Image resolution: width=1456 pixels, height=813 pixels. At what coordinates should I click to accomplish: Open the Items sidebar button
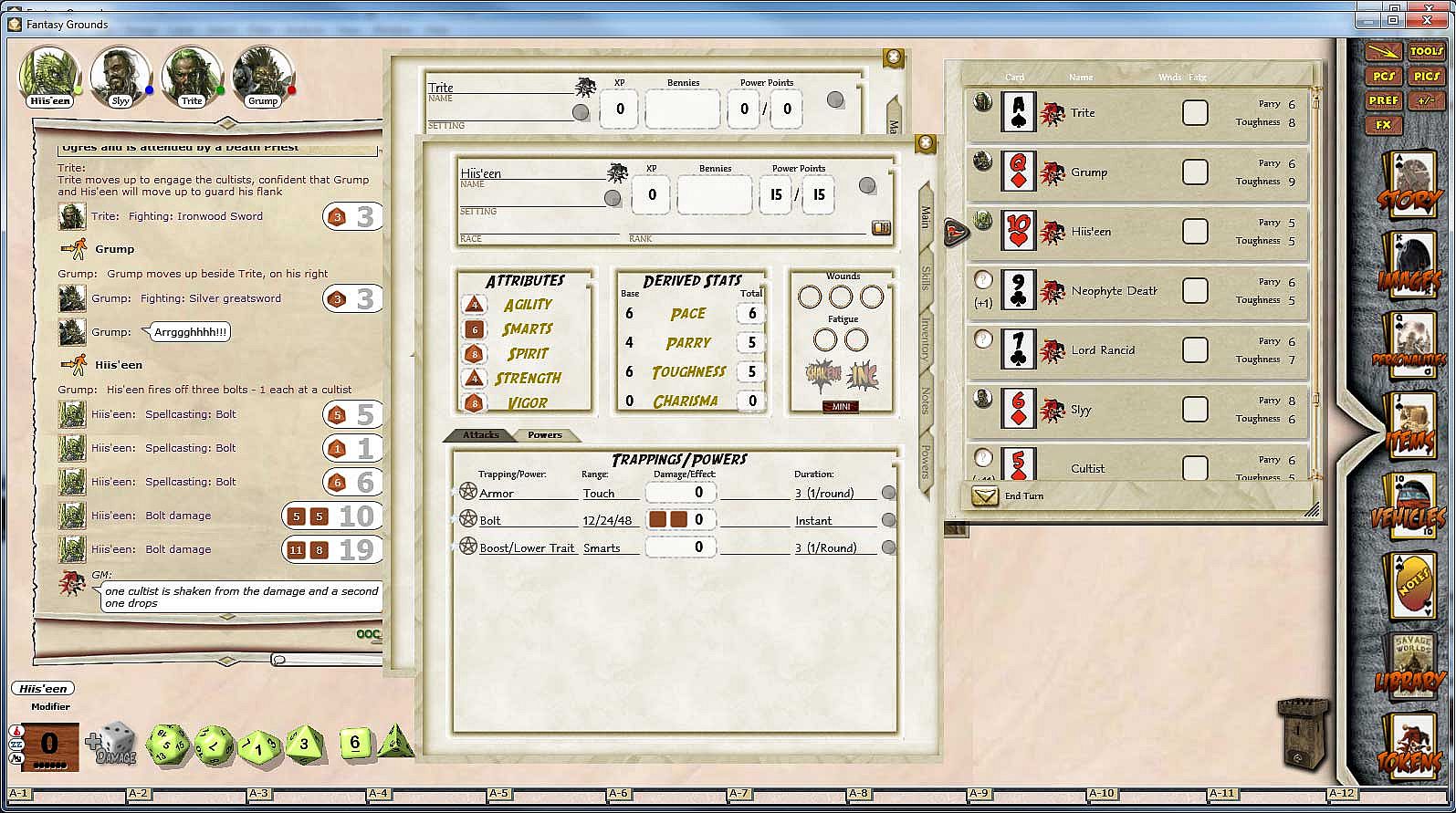[x=1411, y=427]
